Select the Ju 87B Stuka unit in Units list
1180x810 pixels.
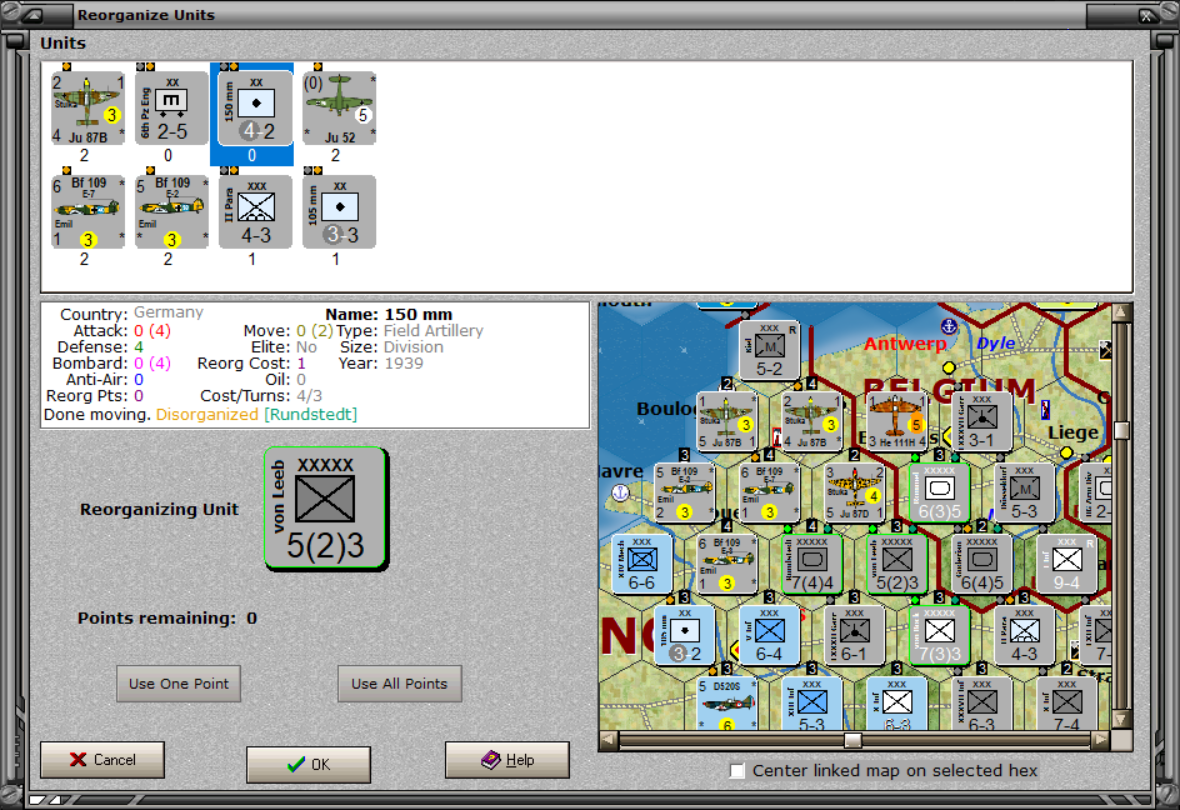(x=88, y=108)
